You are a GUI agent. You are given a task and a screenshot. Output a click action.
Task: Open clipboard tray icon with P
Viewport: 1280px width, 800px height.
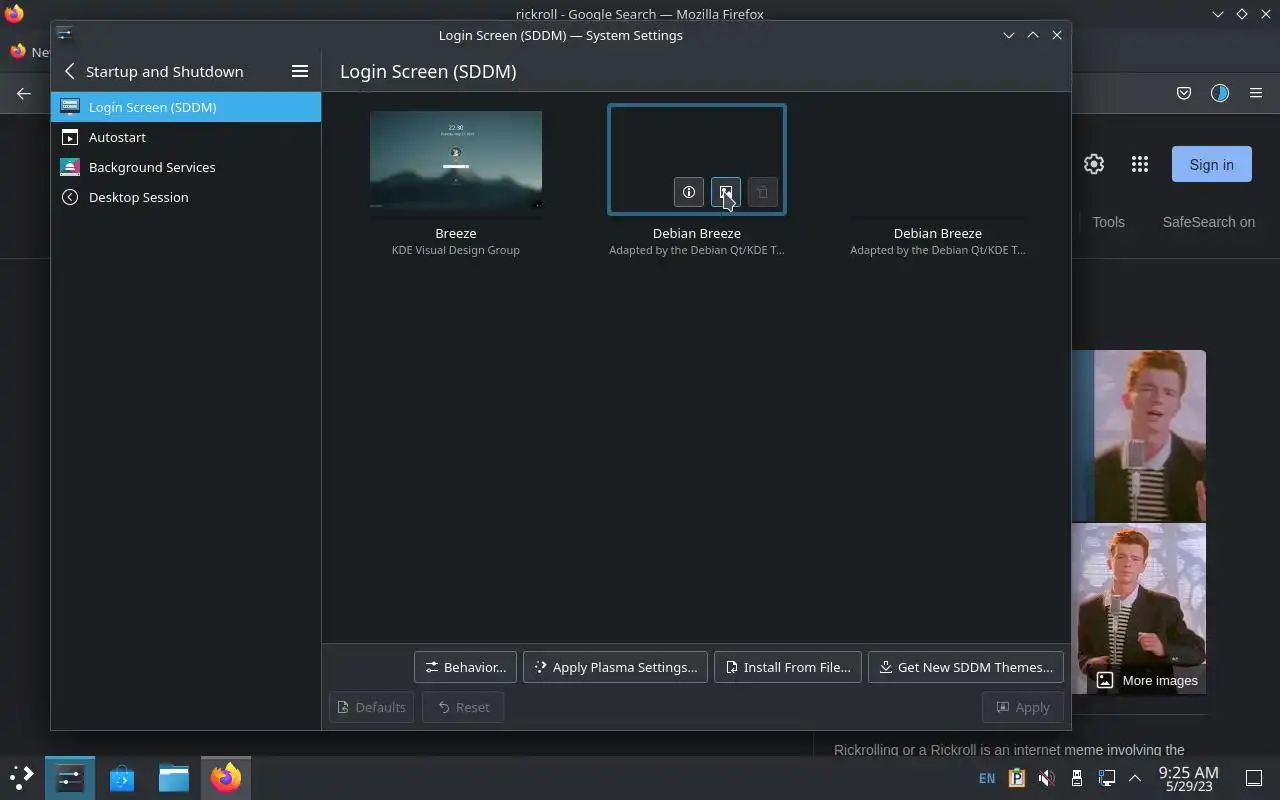coord(1017,777)
